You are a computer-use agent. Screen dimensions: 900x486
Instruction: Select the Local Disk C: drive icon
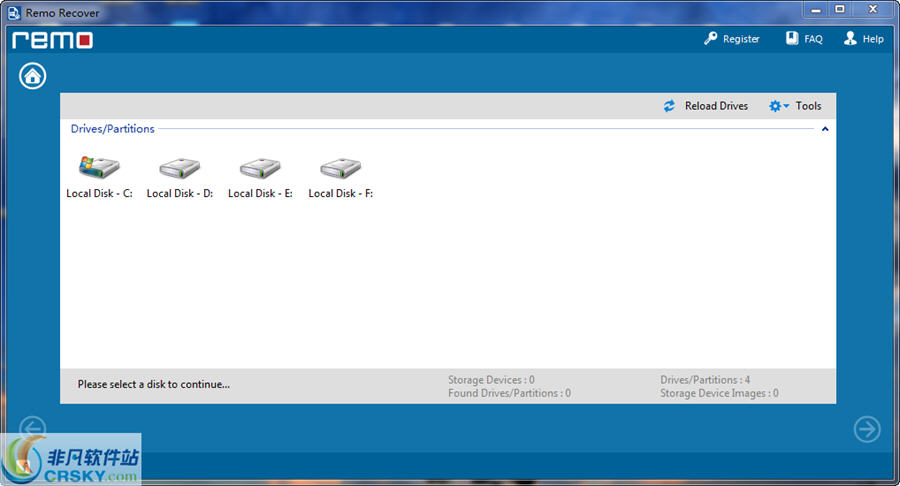[99, 167]
